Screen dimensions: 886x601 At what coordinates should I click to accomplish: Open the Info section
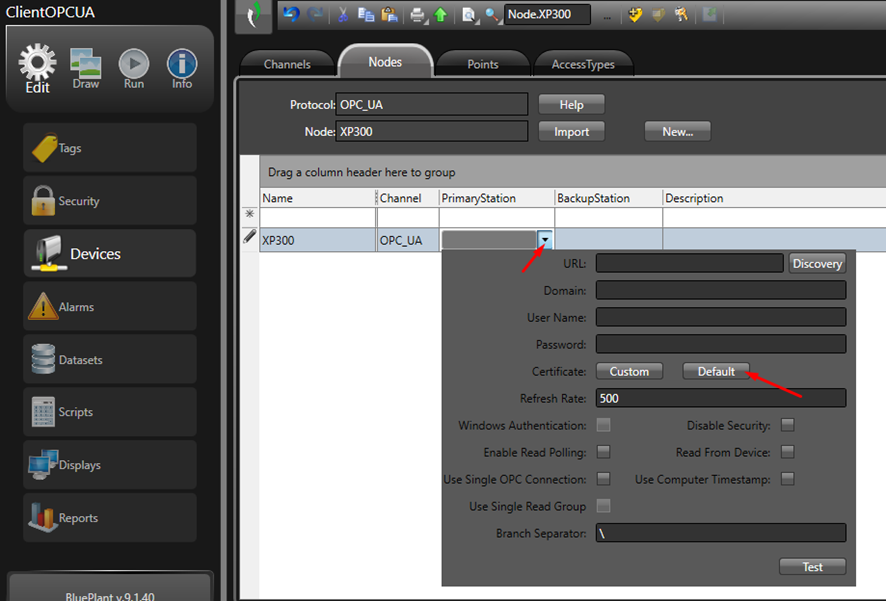tap(181, 68)
